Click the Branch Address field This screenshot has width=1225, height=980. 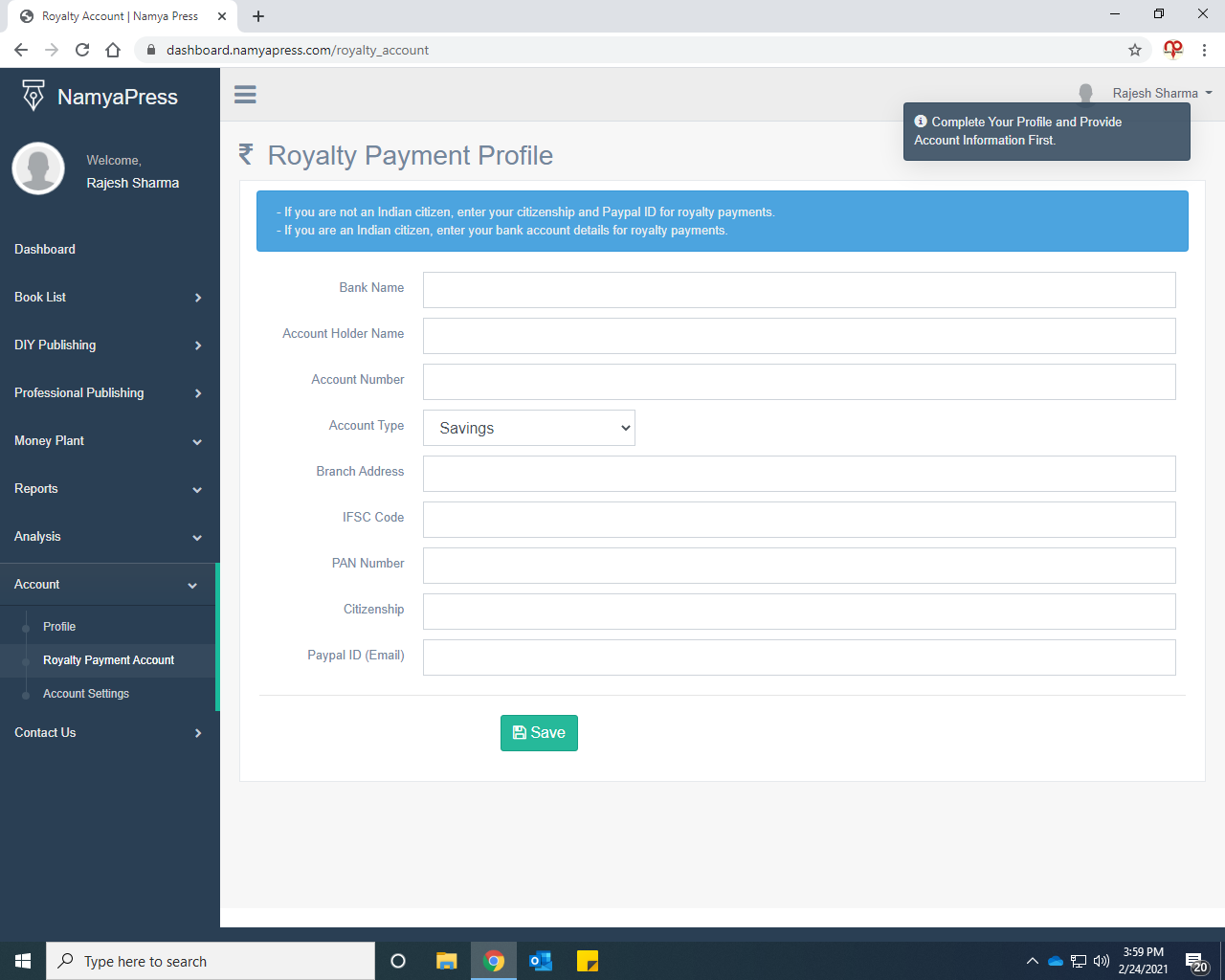click(799, 474)
